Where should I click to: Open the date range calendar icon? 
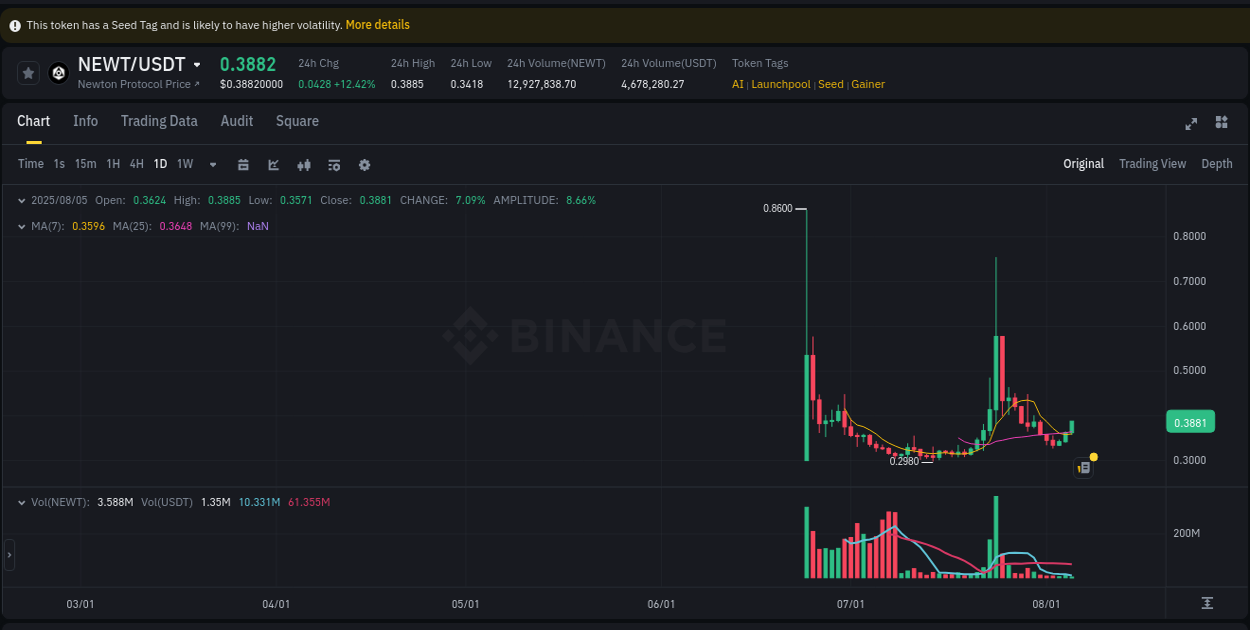243,164
